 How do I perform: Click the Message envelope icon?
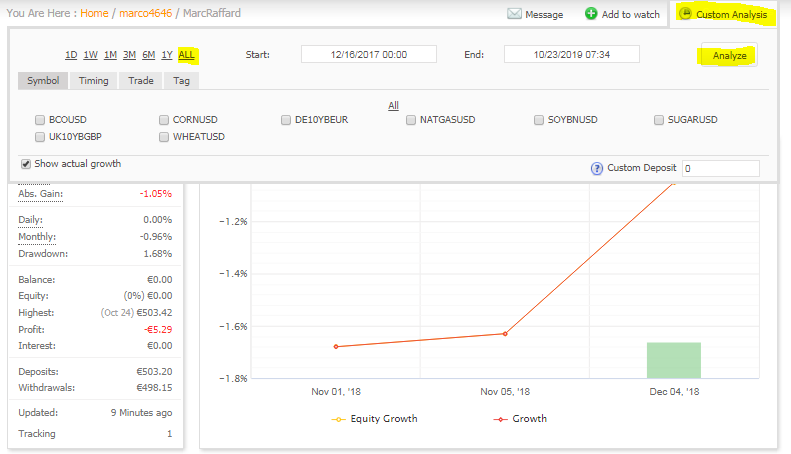tap(515, 14)
